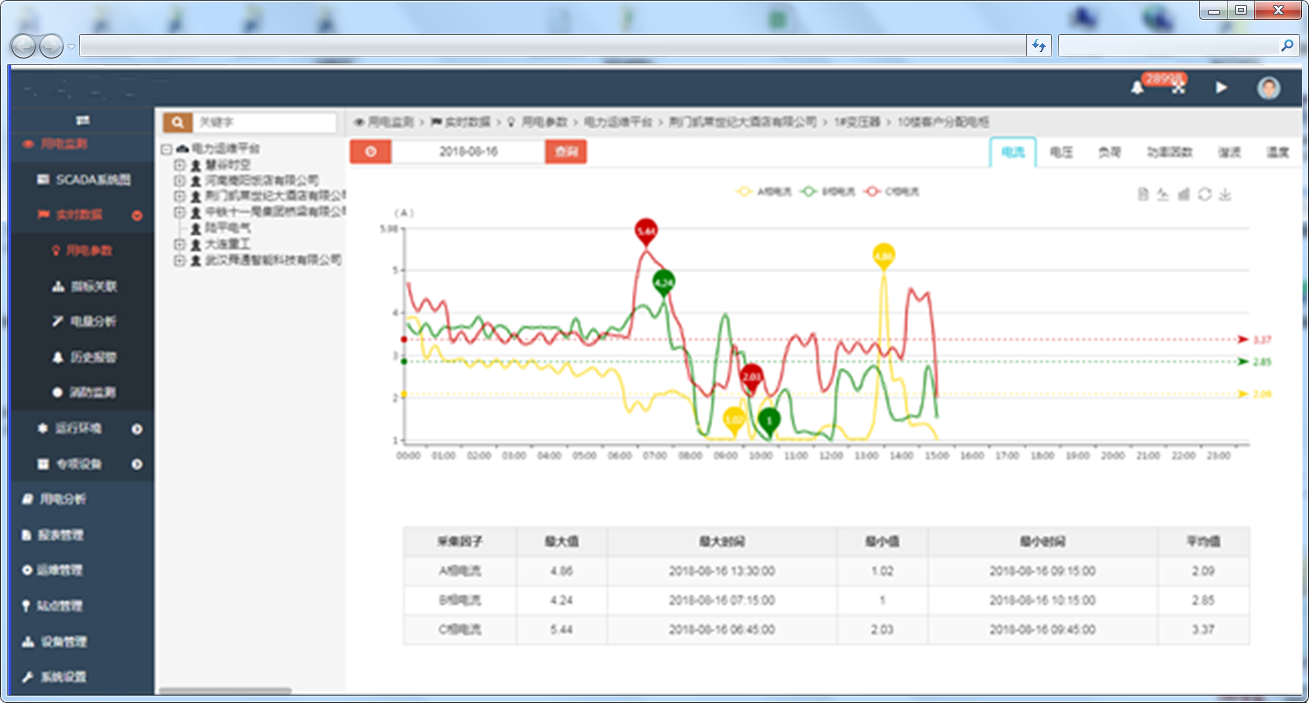Open the date picker clock button
Viewport: 1309px width, 703px height.
point(371,152)
